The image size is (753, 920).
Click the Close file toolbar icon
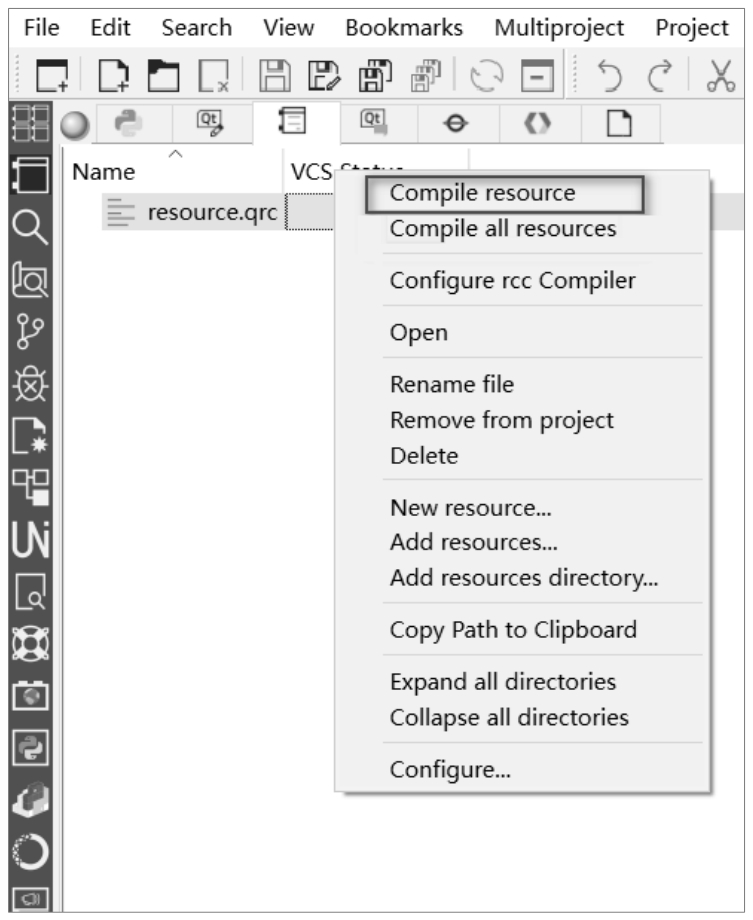(x=214, y=75)
